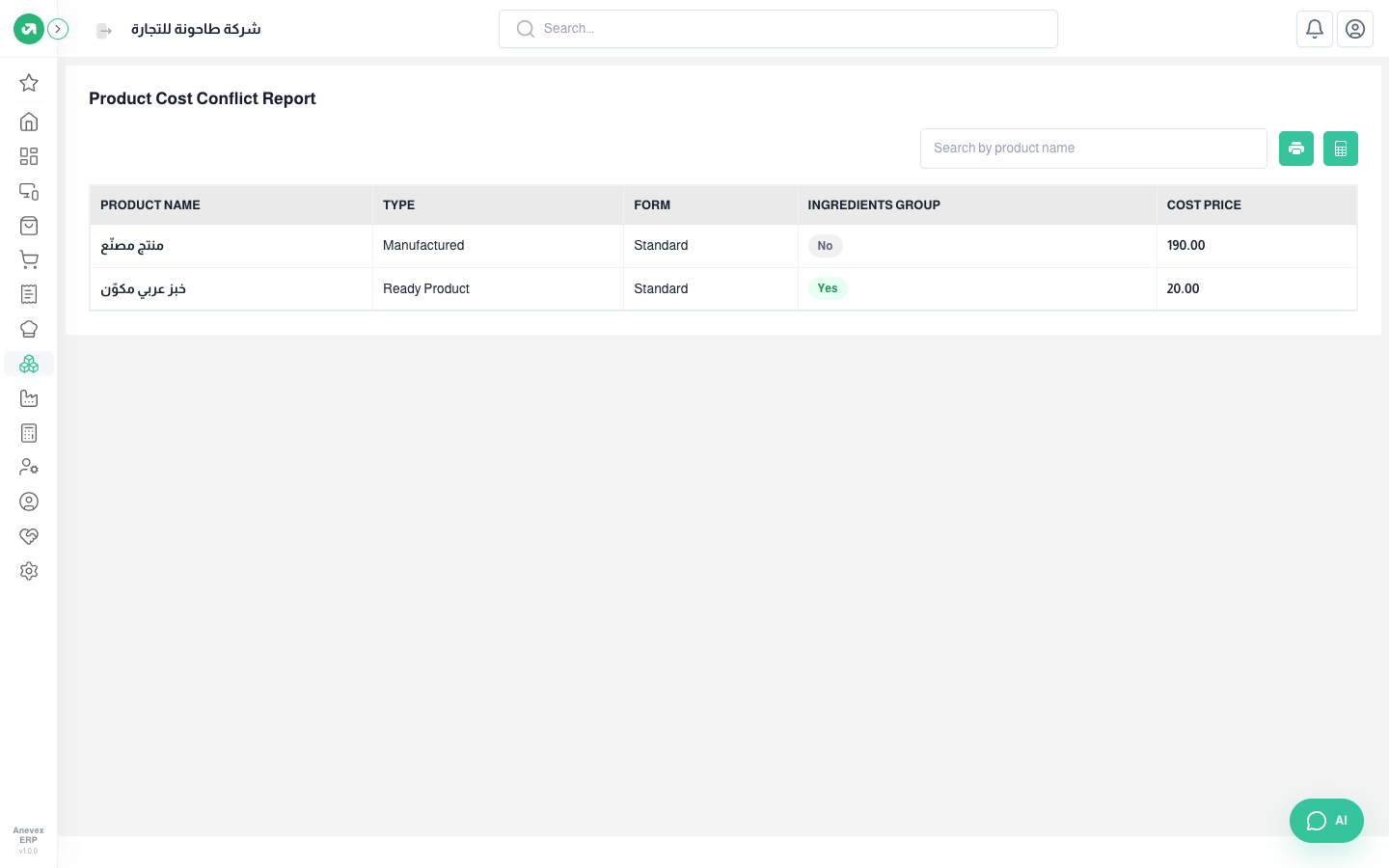Open the handshake heart CRM icon
The image size is (1389, 868).
(29, 536)
